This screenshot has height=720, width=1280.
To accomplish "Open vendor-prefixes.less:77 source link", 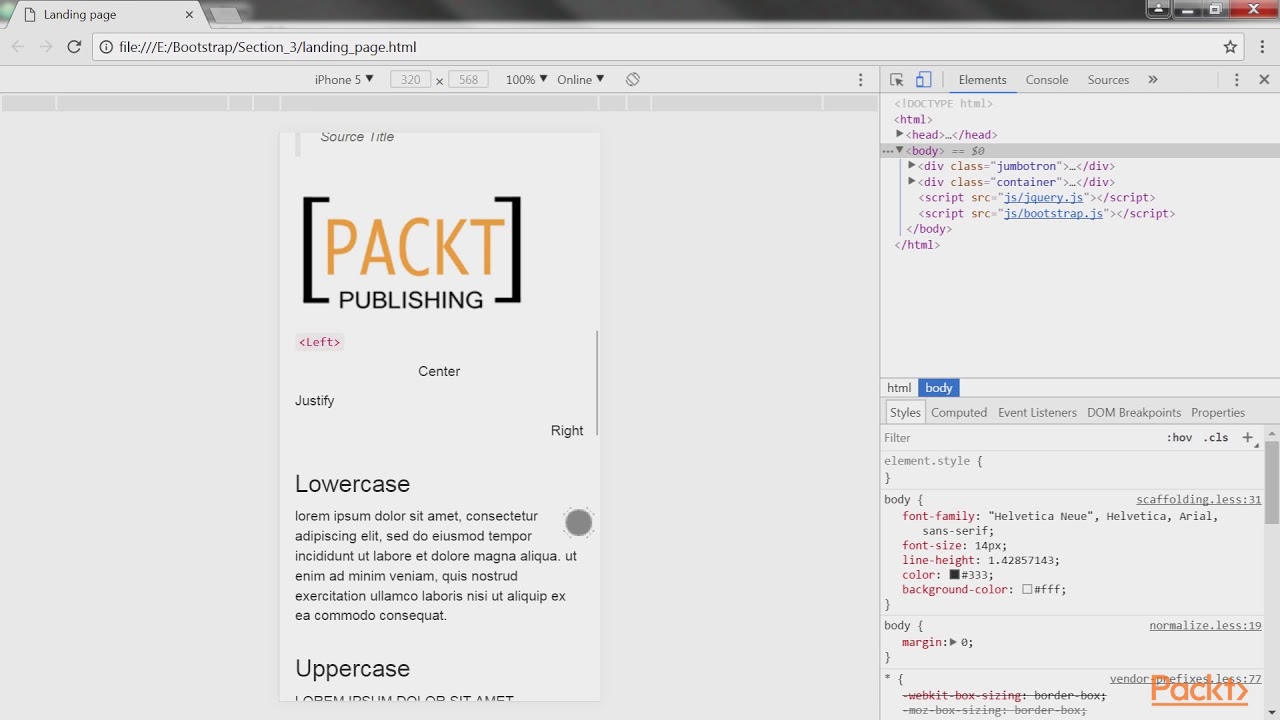I will pyautogui.click(x=1185, y=679).
